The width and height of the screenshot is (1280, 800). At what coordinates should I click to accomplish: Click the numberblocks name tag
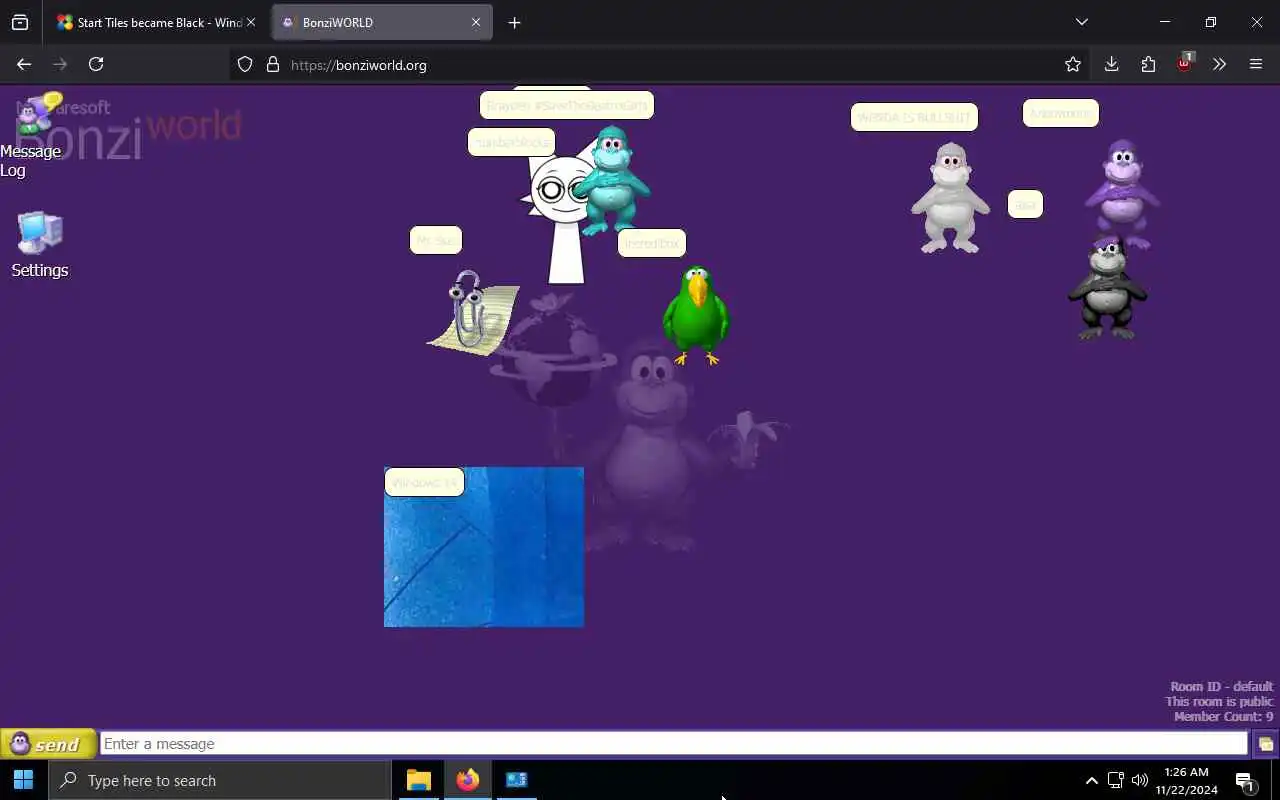[511, 142]
